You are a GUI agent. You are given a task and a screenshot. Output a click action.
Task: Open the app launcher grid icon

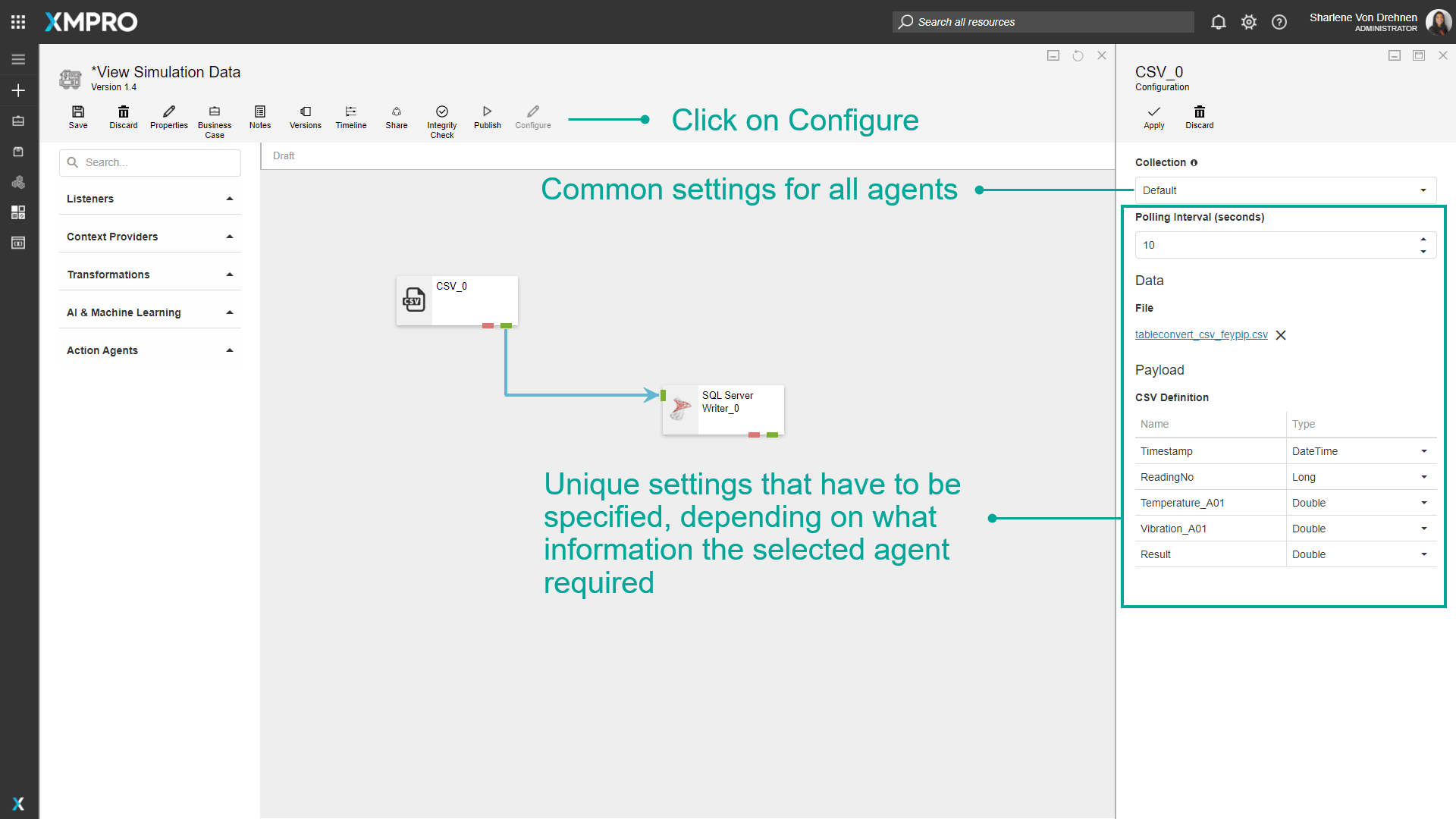pos(18,22)
